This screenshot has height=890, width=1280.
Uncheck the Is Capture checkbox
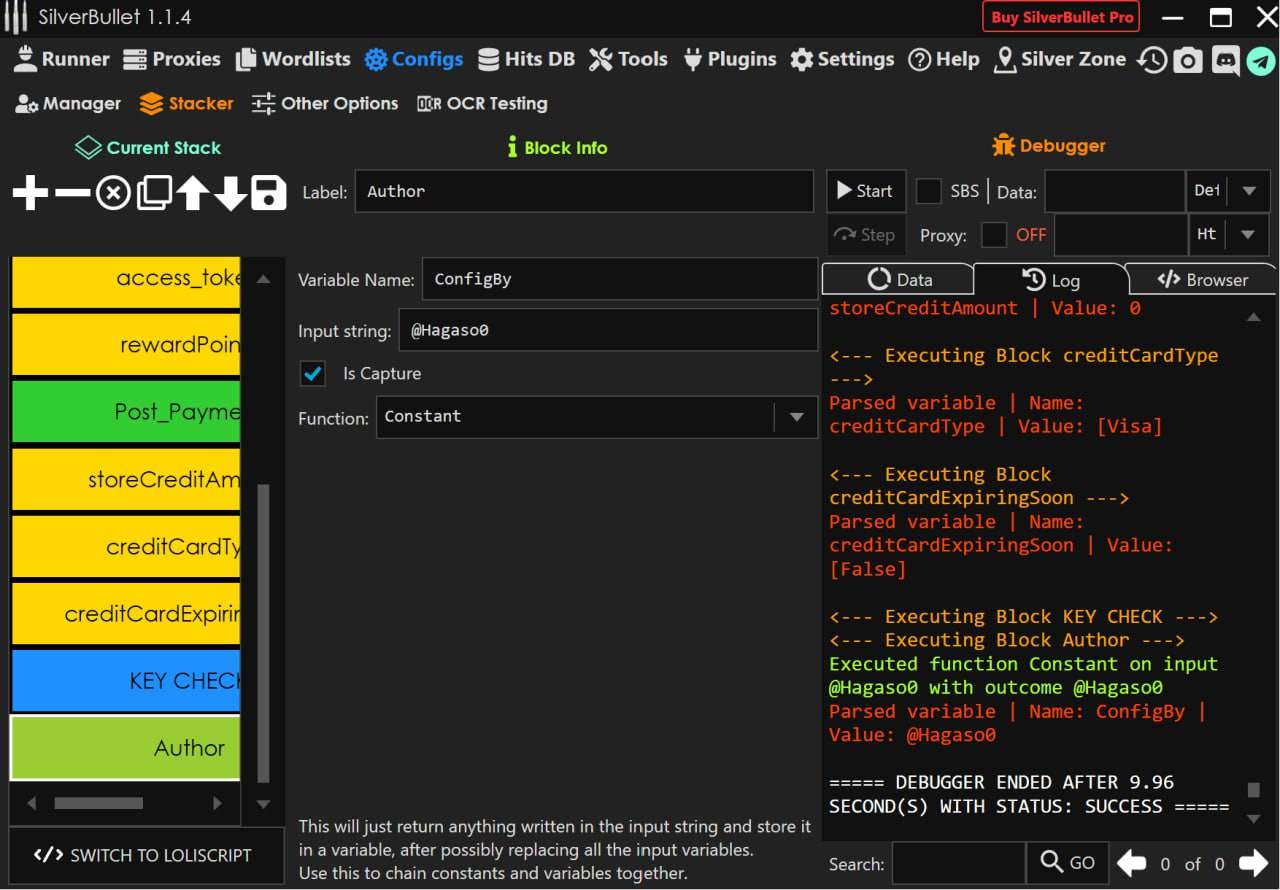[313, 373]
